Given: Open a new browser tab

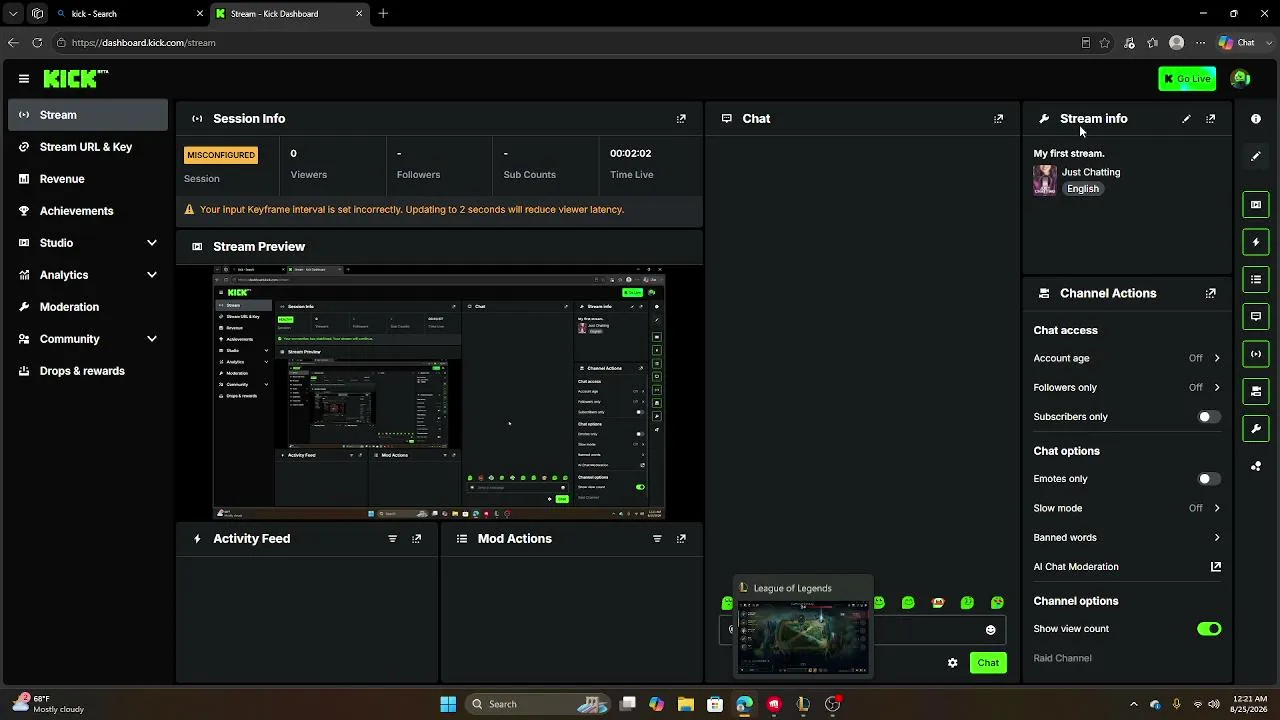Looking at the screenshot, I should (383, 14).
